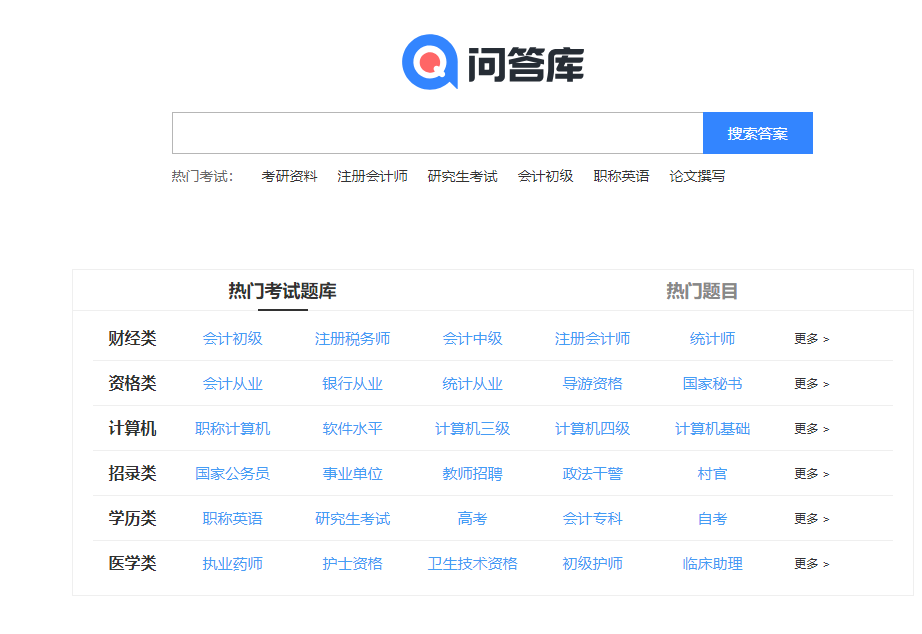Expand 更多 for the 医学类 row

click(x=810, y=564)
